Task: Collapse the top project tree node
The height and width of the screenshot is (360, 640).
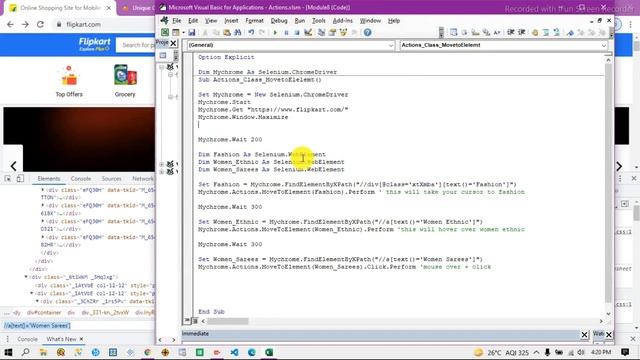Action: [x=162, y=67]
